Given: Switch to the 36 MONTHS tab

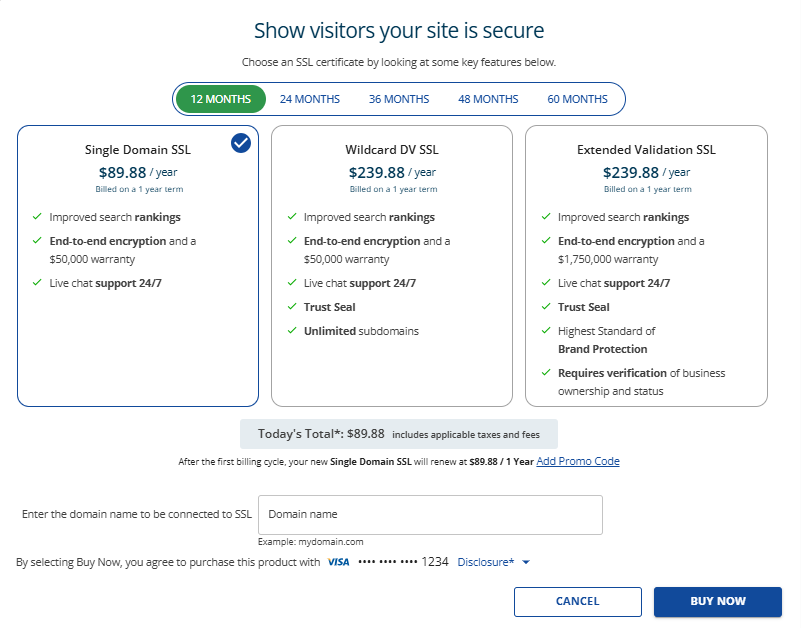Looking at the screenshot, I should tap(399, 99).
